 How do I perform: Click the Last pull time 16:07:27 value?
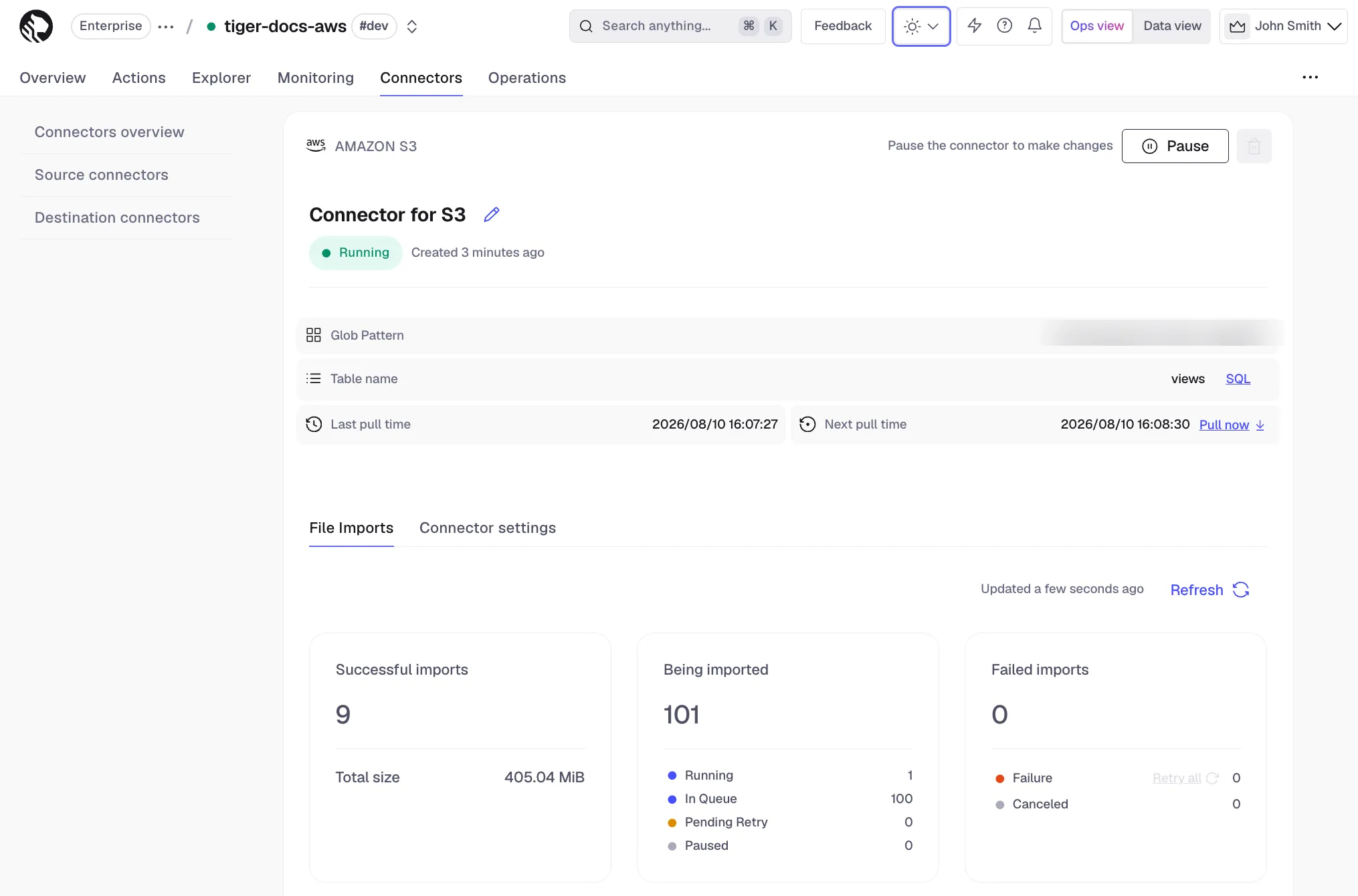[x=715, y=424]
